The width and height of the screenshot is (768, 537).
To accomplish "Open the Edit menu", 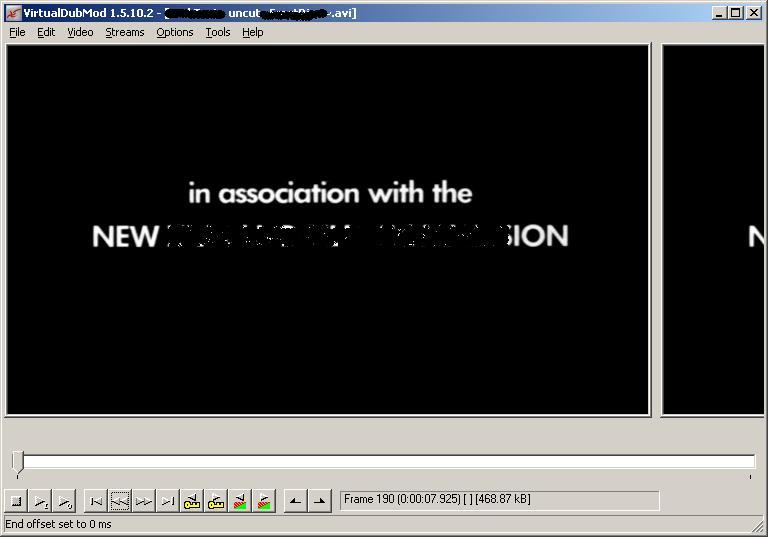I will [x=46, y=32].
